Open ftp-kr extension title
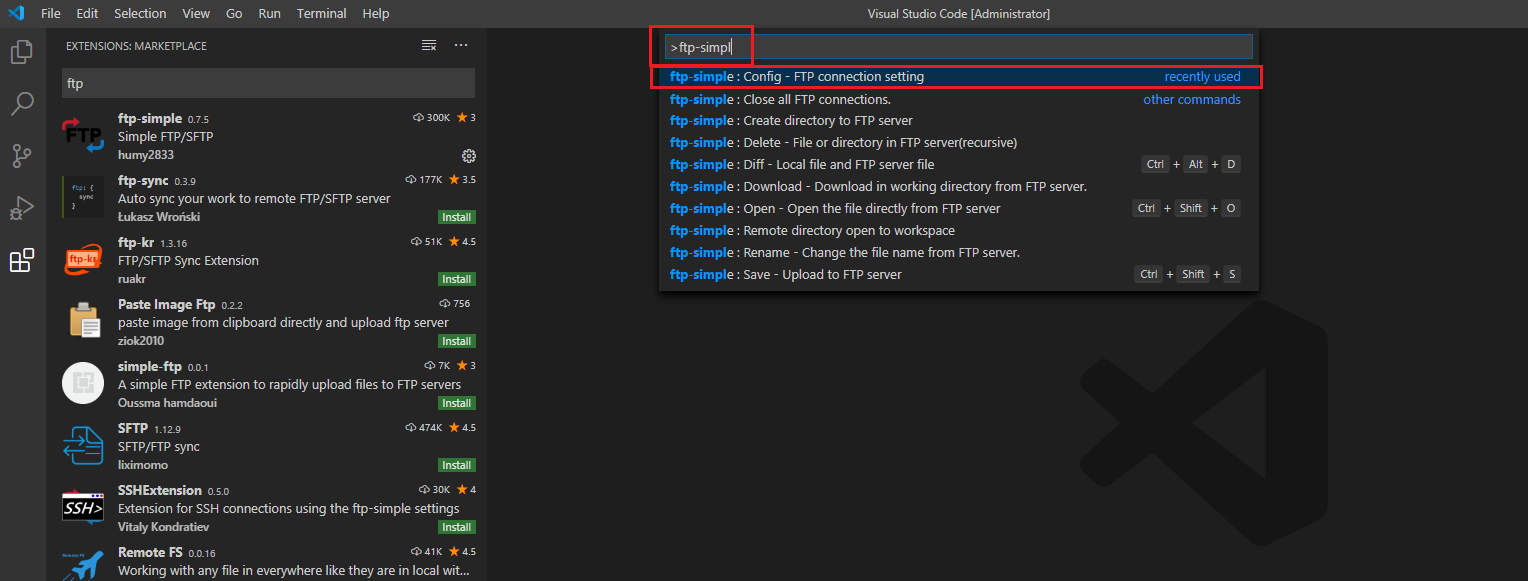 pos(137,242)
